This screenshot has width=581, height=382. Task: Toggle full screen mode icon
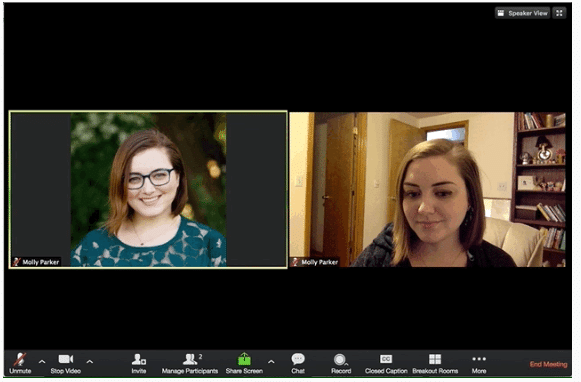[560, 13]
